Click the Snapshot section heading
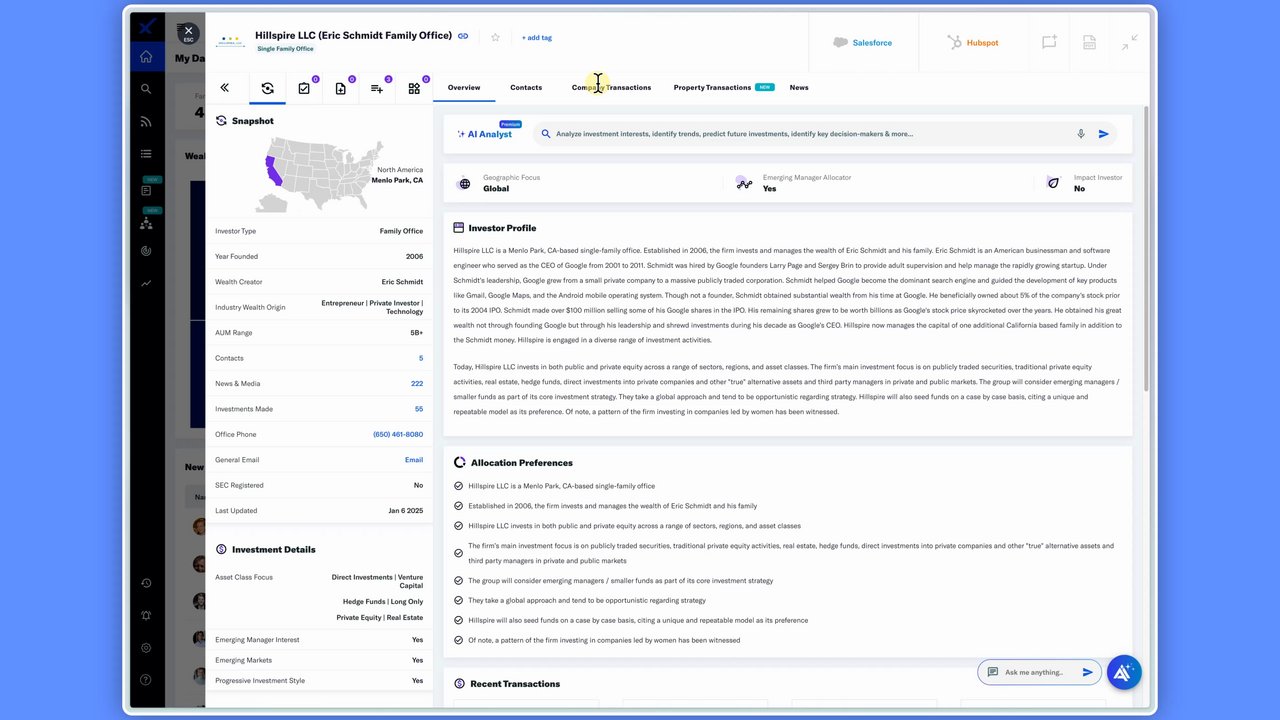 click(x=252, y=121)
